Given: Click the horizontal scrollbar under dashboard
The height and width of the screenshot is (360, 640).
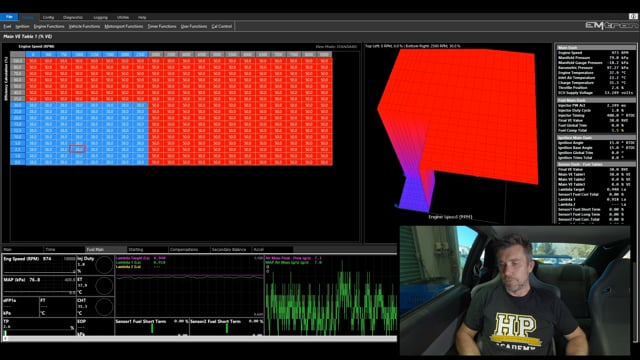Looking at the screenshot, I should (200, 339).
